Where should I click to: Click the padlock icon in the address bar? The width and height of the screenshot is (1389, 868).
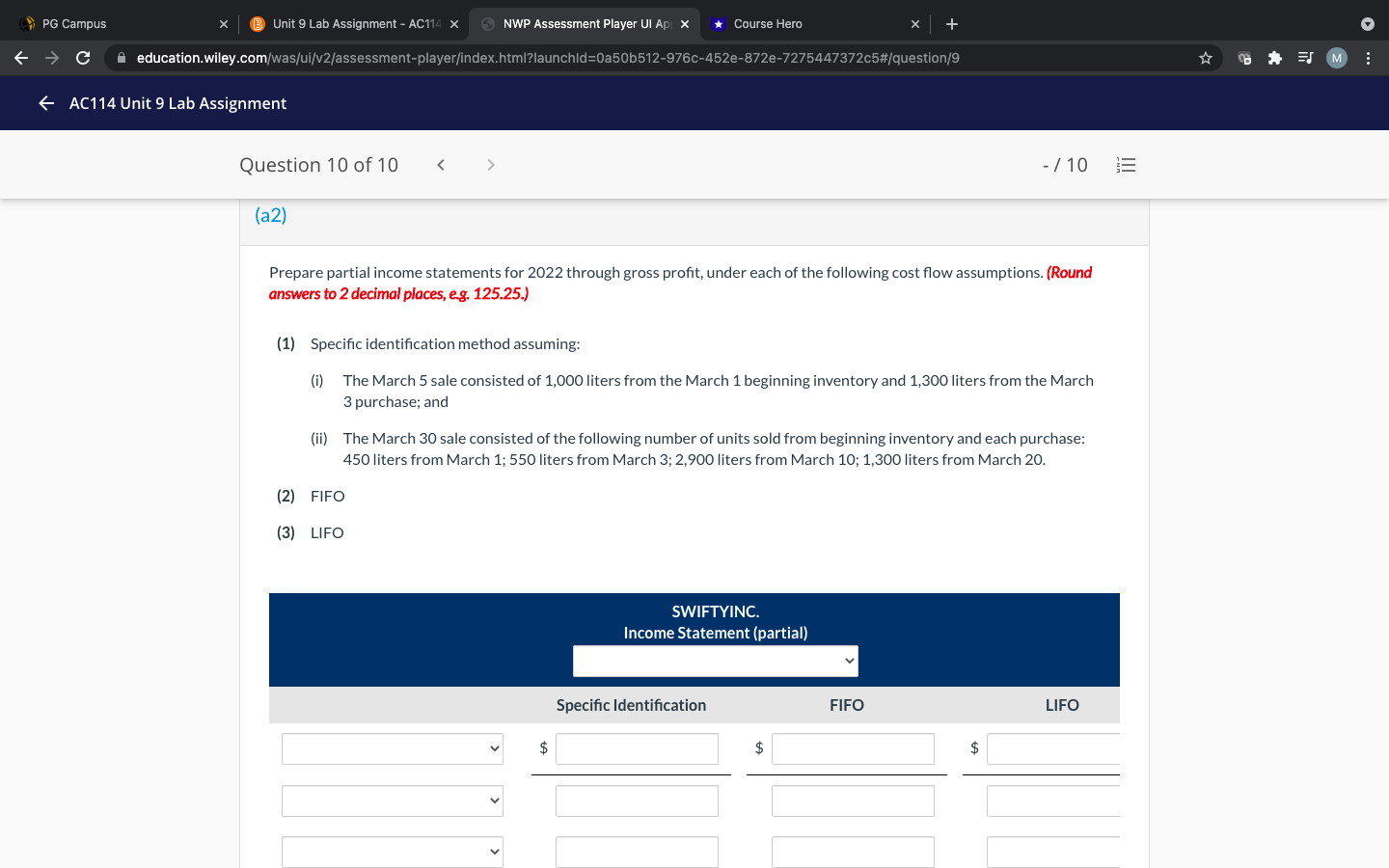click(122, 58)
